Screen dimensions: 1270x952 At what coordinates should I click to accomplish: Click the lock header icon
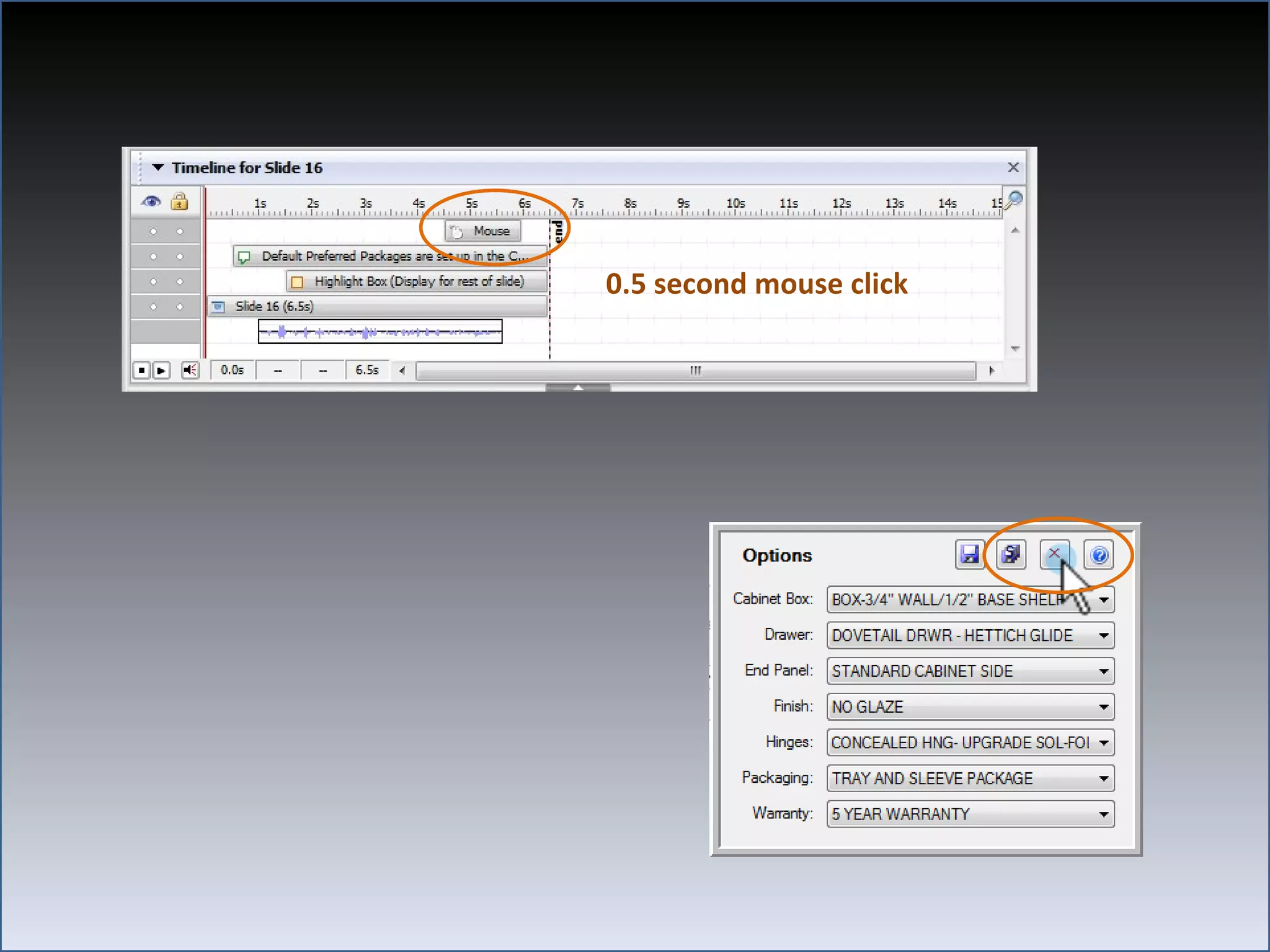coord(179,201)
